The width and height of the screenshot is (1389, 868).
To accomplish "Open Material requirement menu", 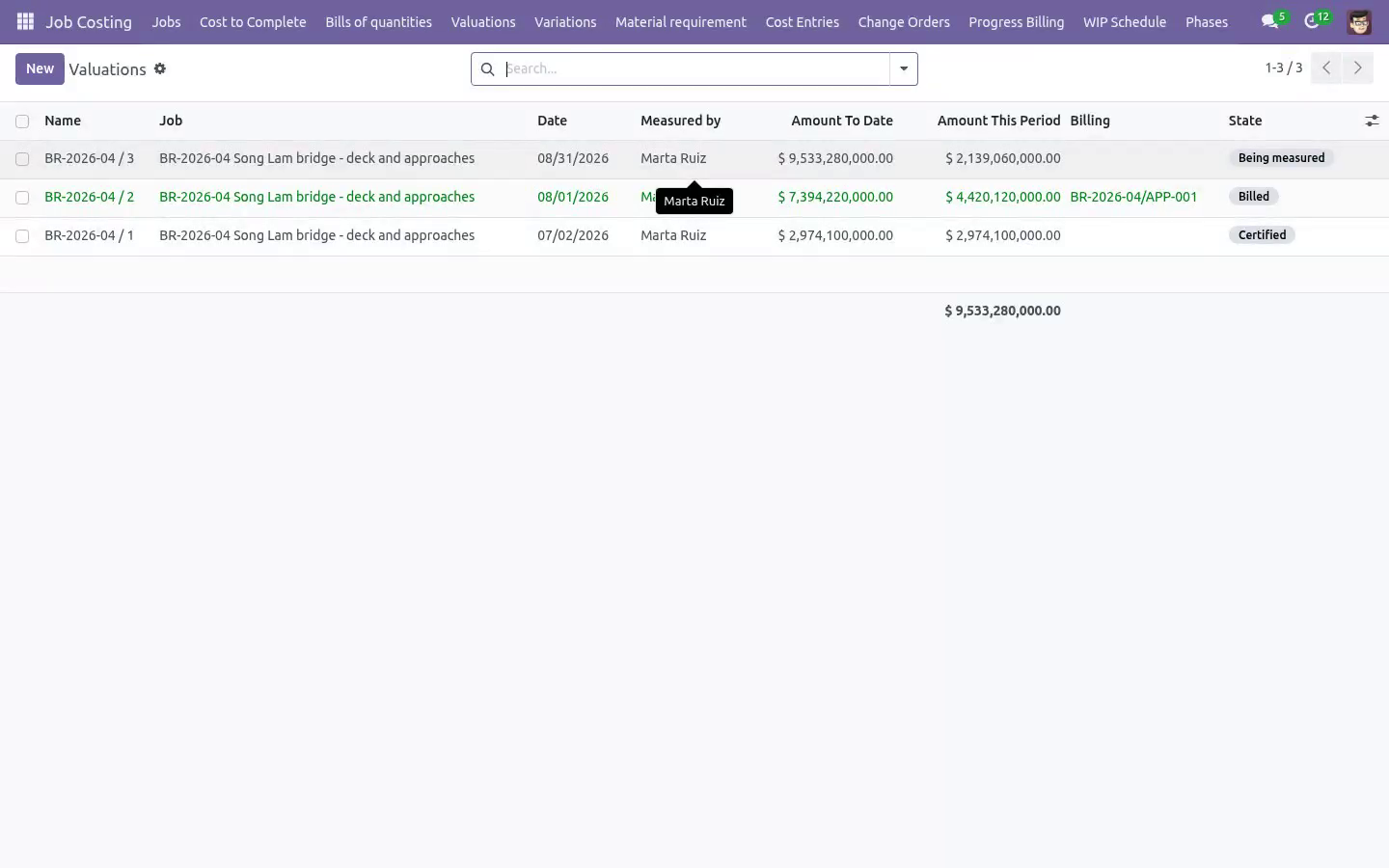I will [681, 21].
